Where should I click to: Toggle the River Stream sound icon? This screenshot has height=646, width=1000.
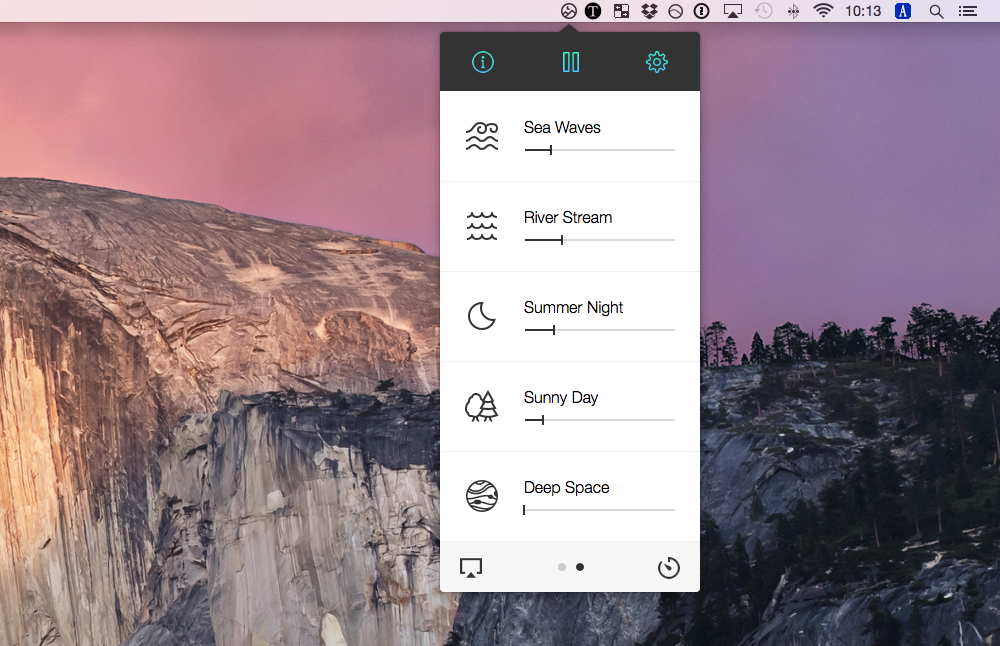click(482, 226)
